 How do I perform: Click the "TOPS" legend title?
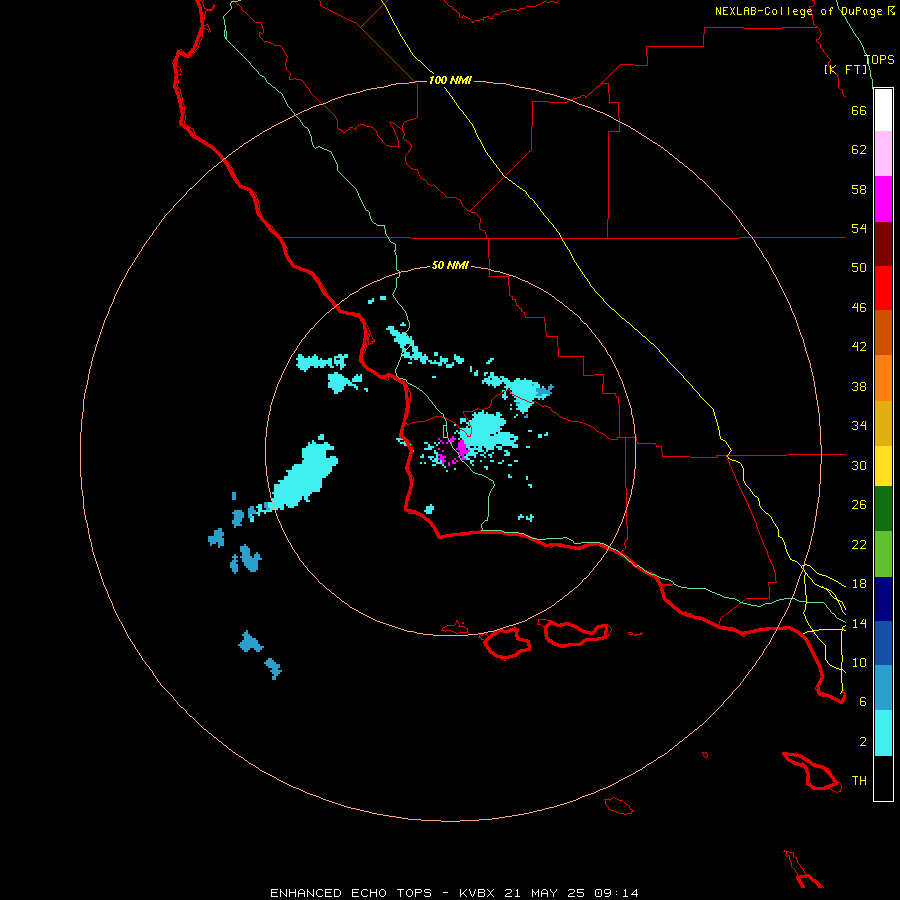click(x=879, y=60)
